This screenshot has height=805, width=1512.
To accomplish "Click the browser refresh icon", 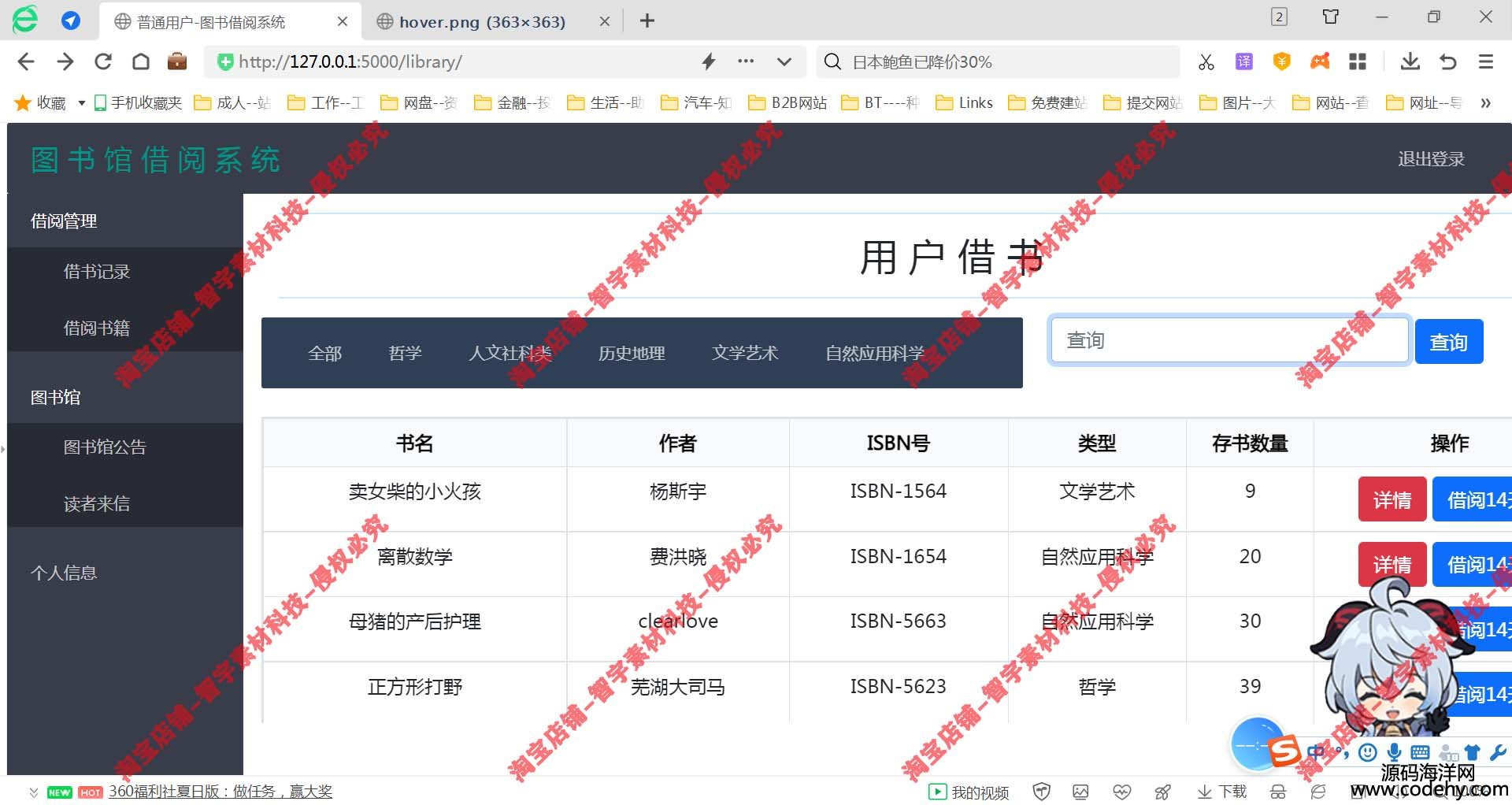I will (x=103, y=61).
